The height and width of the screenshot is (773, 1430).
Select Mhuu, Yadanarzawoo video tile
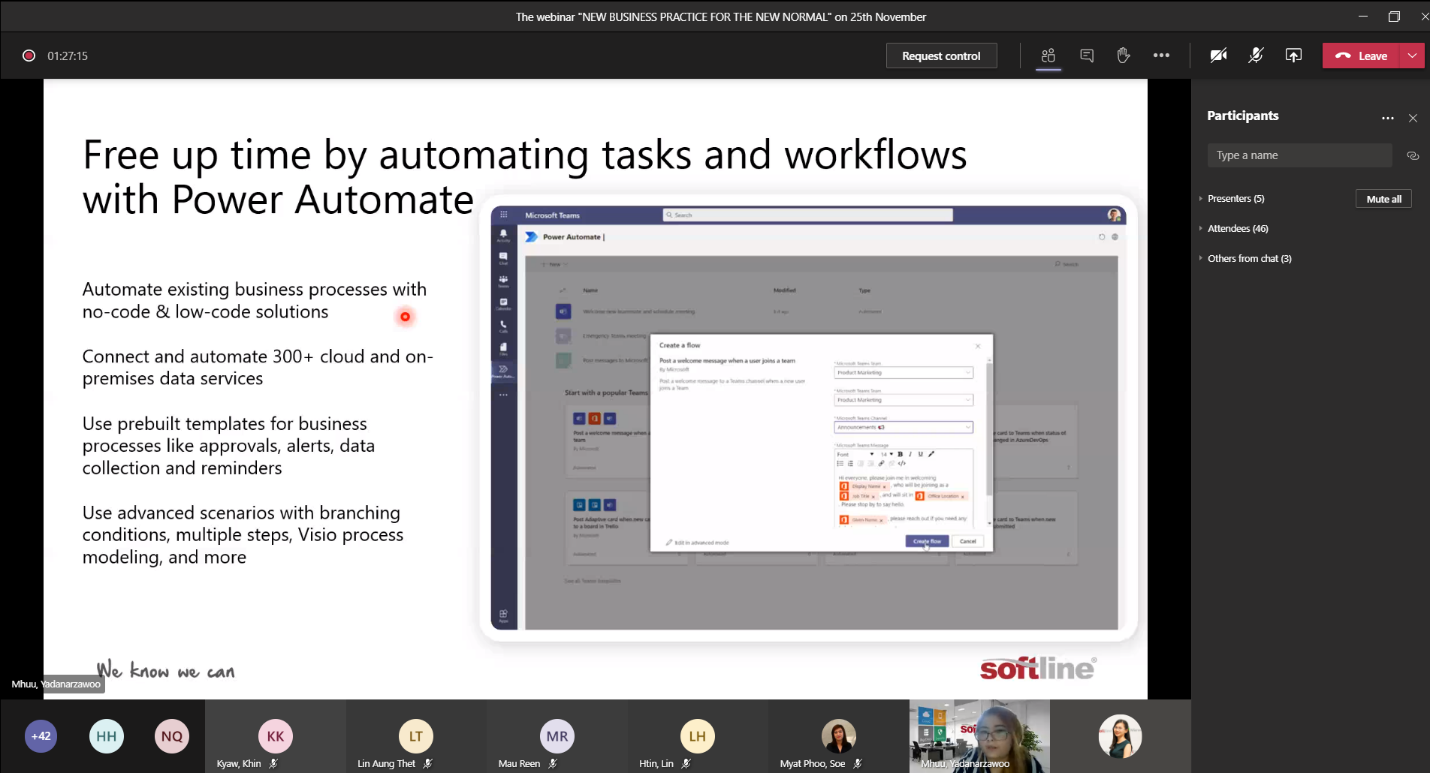979,736
